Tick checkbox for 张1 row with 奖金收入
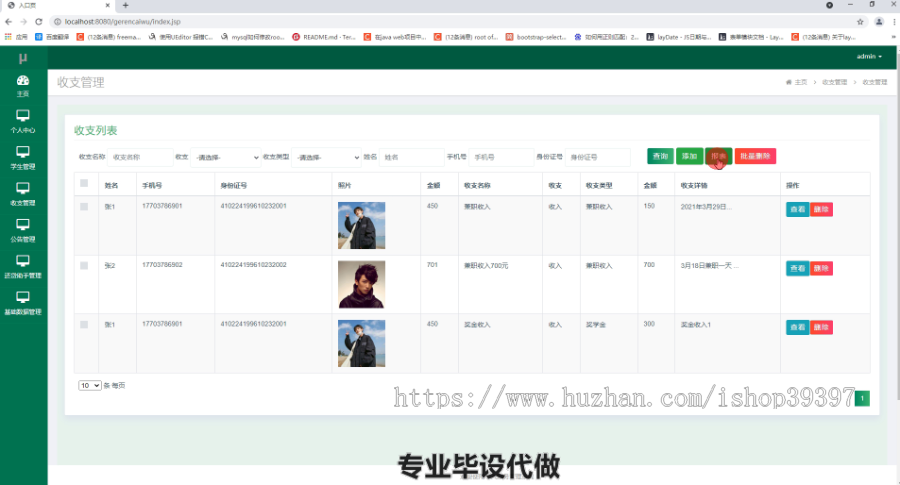Image resolution: width=900 pixels, height=485 pixels. point(84,324)
